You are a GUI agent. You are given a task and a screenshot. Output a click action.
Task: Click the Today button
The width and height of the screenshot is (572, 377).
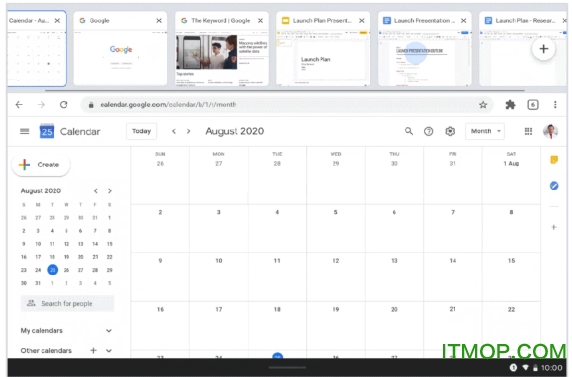pos(142,131)
